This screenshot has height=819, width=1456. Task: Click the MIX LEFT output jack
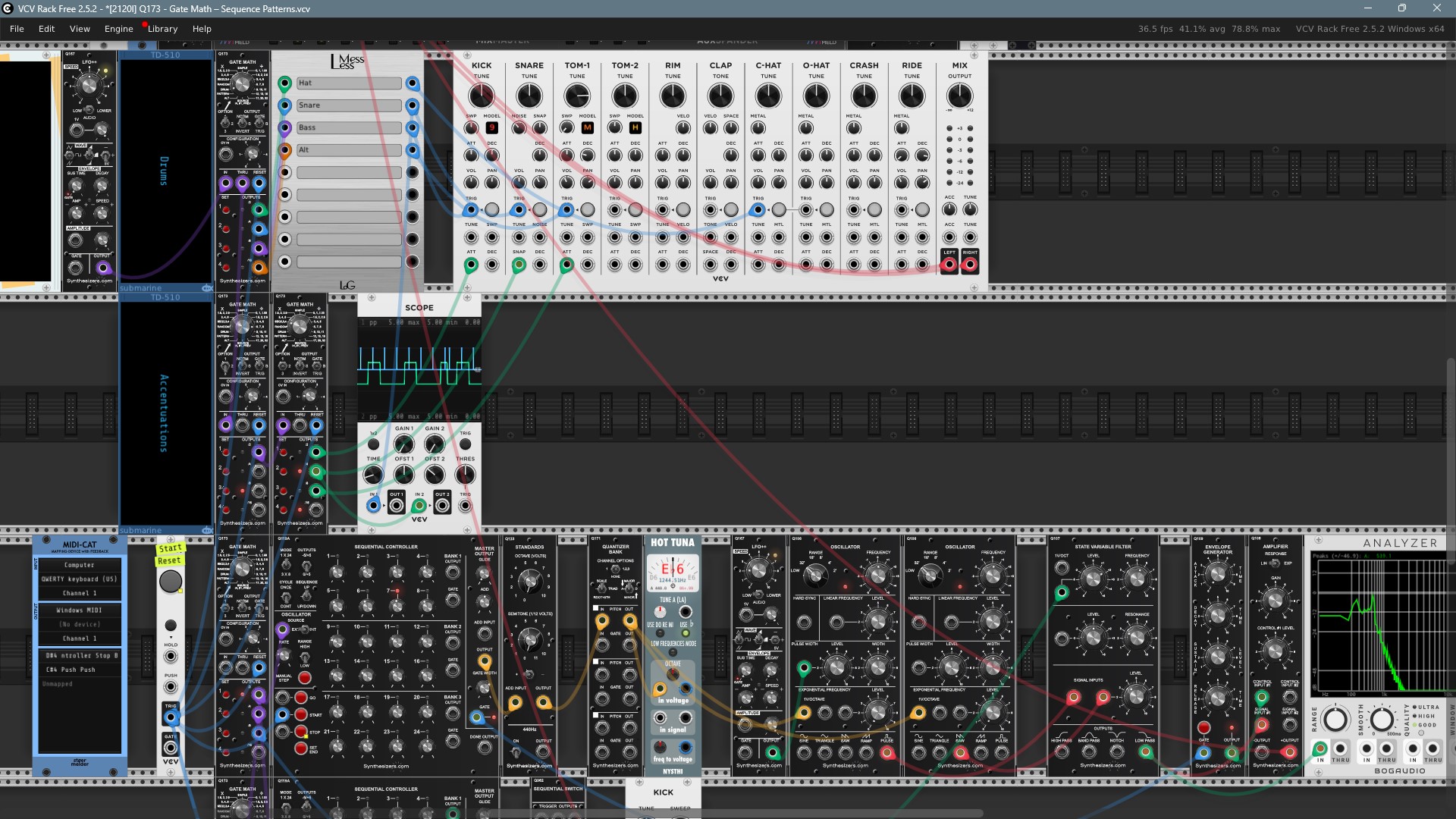[949, 265]
